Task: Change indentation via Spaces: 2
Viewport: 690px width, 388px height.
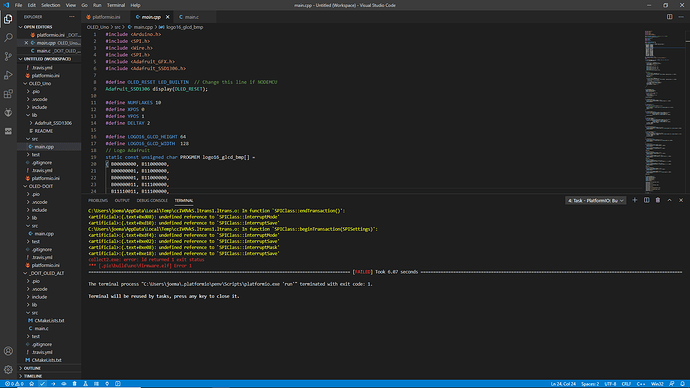Action: tap(590, 384)
